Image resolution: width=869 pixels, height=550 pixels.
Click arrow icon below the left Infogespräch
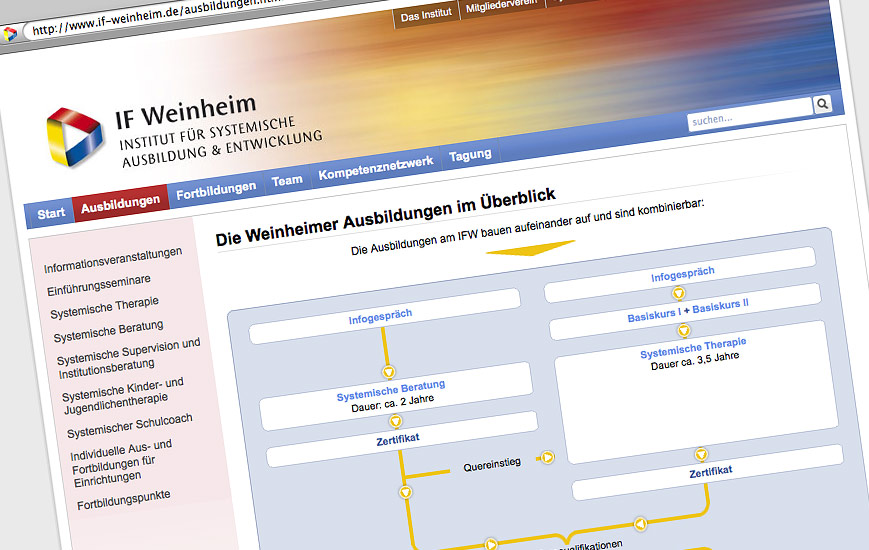pyautogui.click(x=389, y=371)
